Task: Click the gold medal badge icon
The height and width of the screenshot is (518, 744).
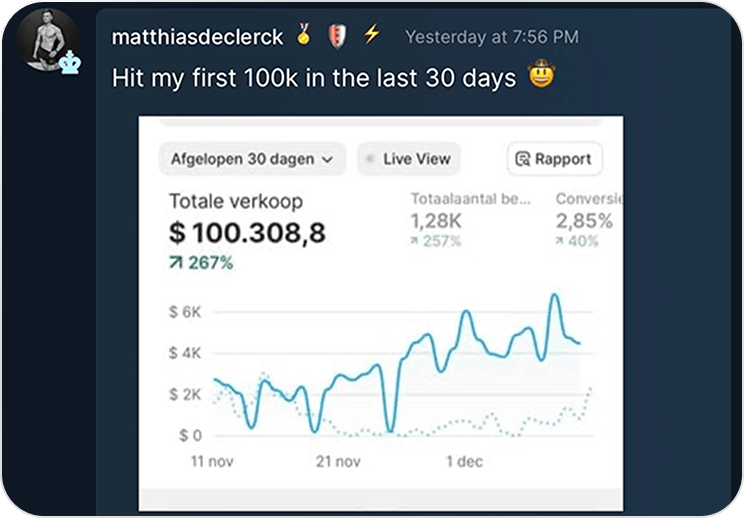Action: point(304,36)
